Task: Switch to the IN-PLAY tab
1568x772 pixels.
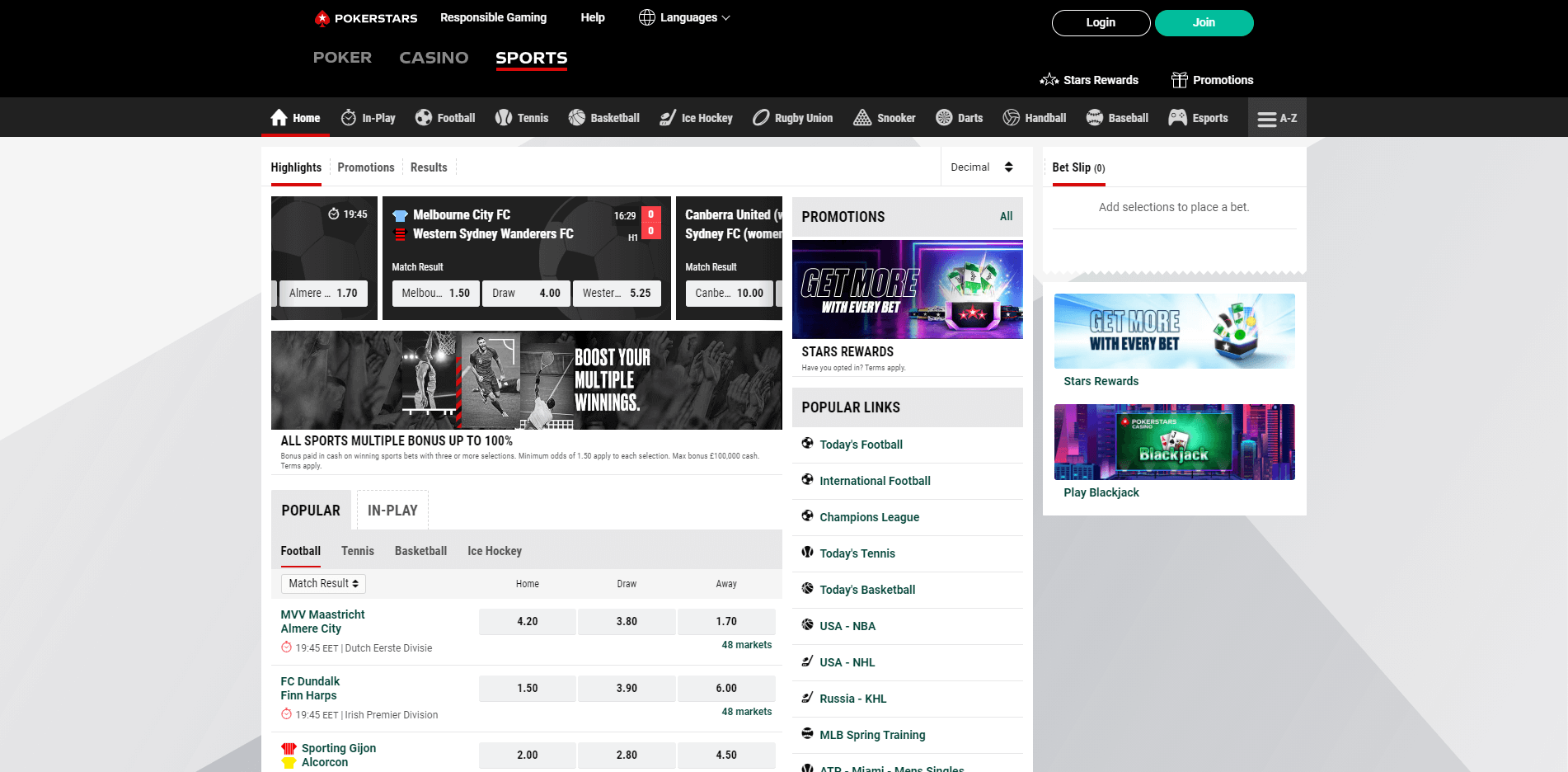Action: click(x=392, y=510)
